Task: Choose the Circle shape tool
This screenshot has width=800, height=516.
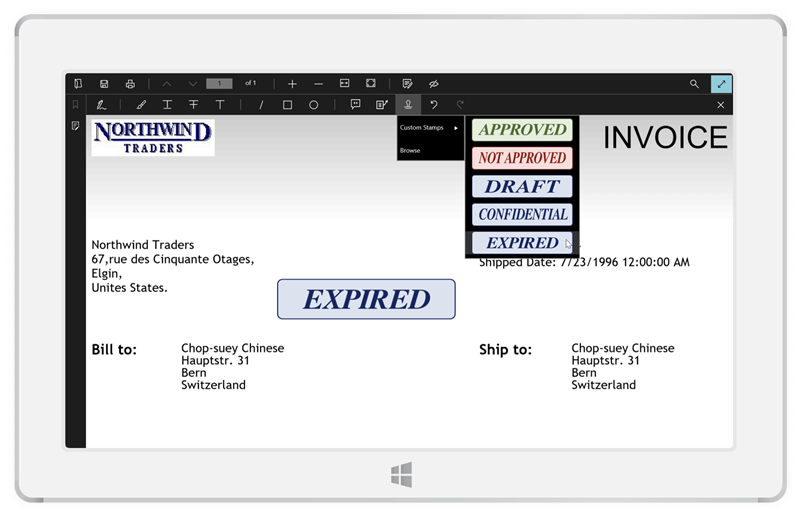Action: click(x=313, y=105)
